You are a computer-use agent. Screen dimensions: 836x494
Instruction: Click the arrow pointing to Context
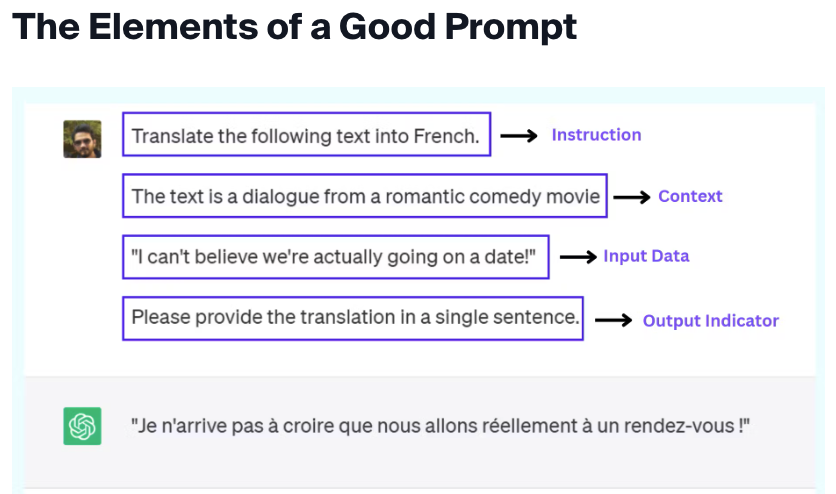click(632, 197)
